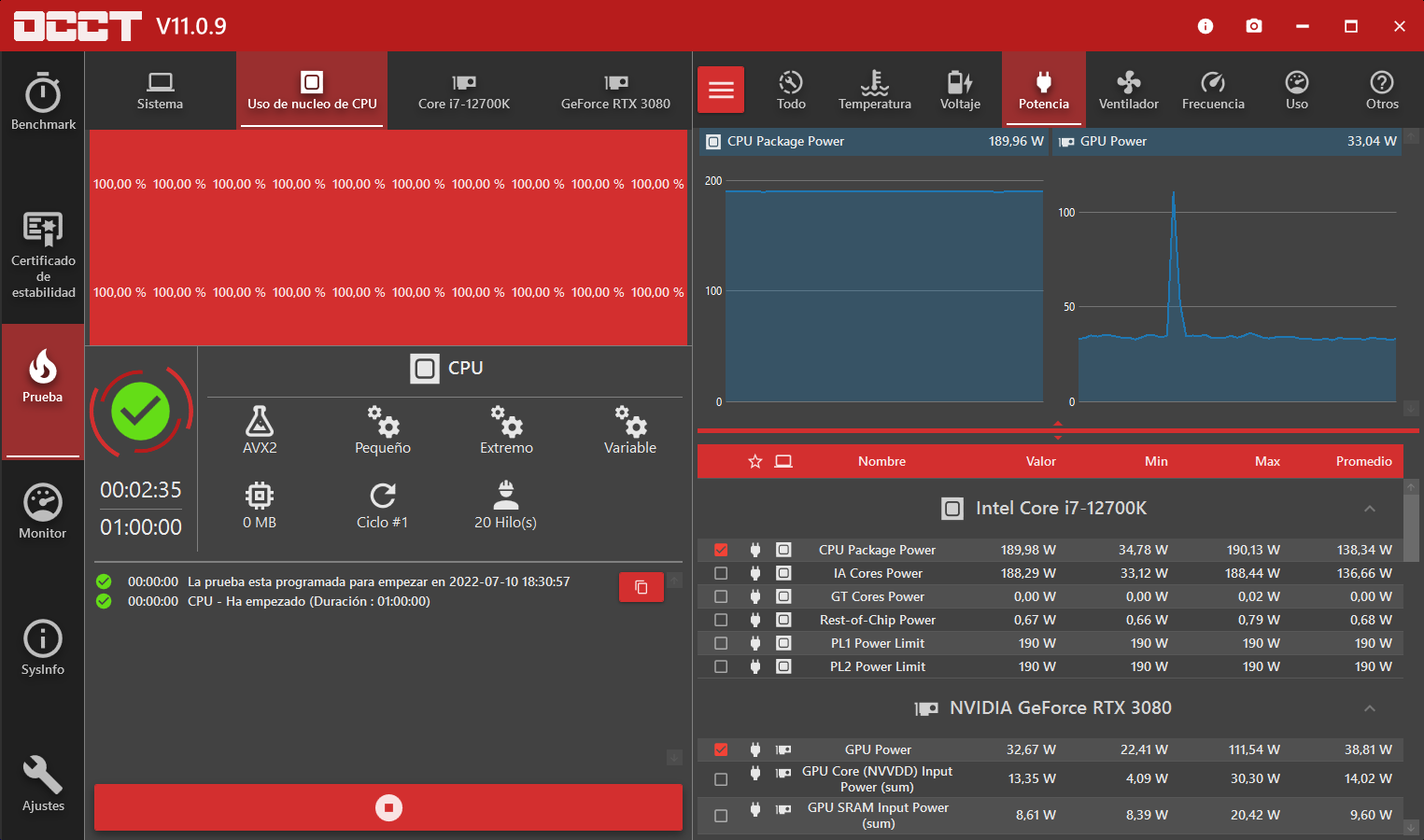
Task: Click the GPU card icon in GPU Power row
Action: 783,749
